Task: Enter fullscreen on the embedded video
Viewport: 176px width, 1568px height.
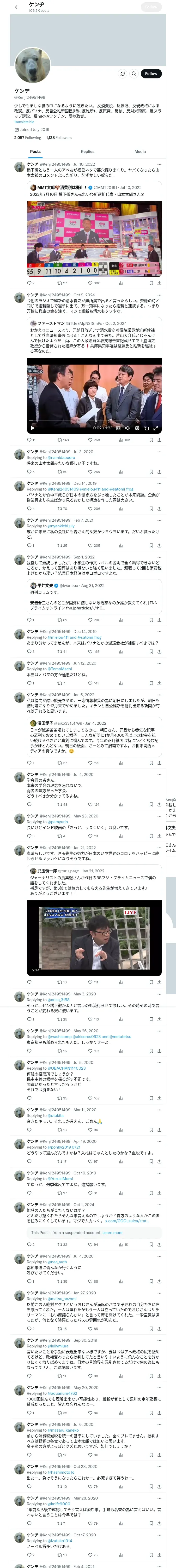Action: (x=156, y=428)
